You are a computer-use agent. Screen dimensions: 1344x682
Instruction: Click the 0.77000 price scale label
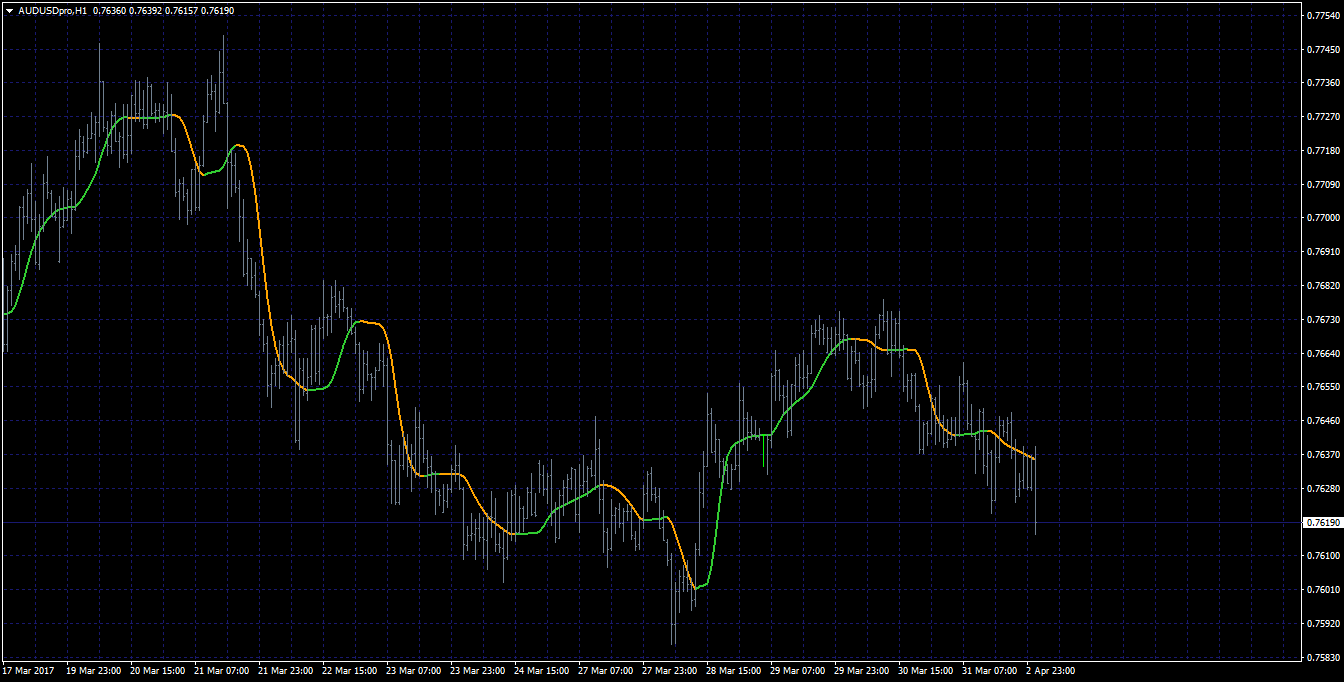click(1323, 218)
